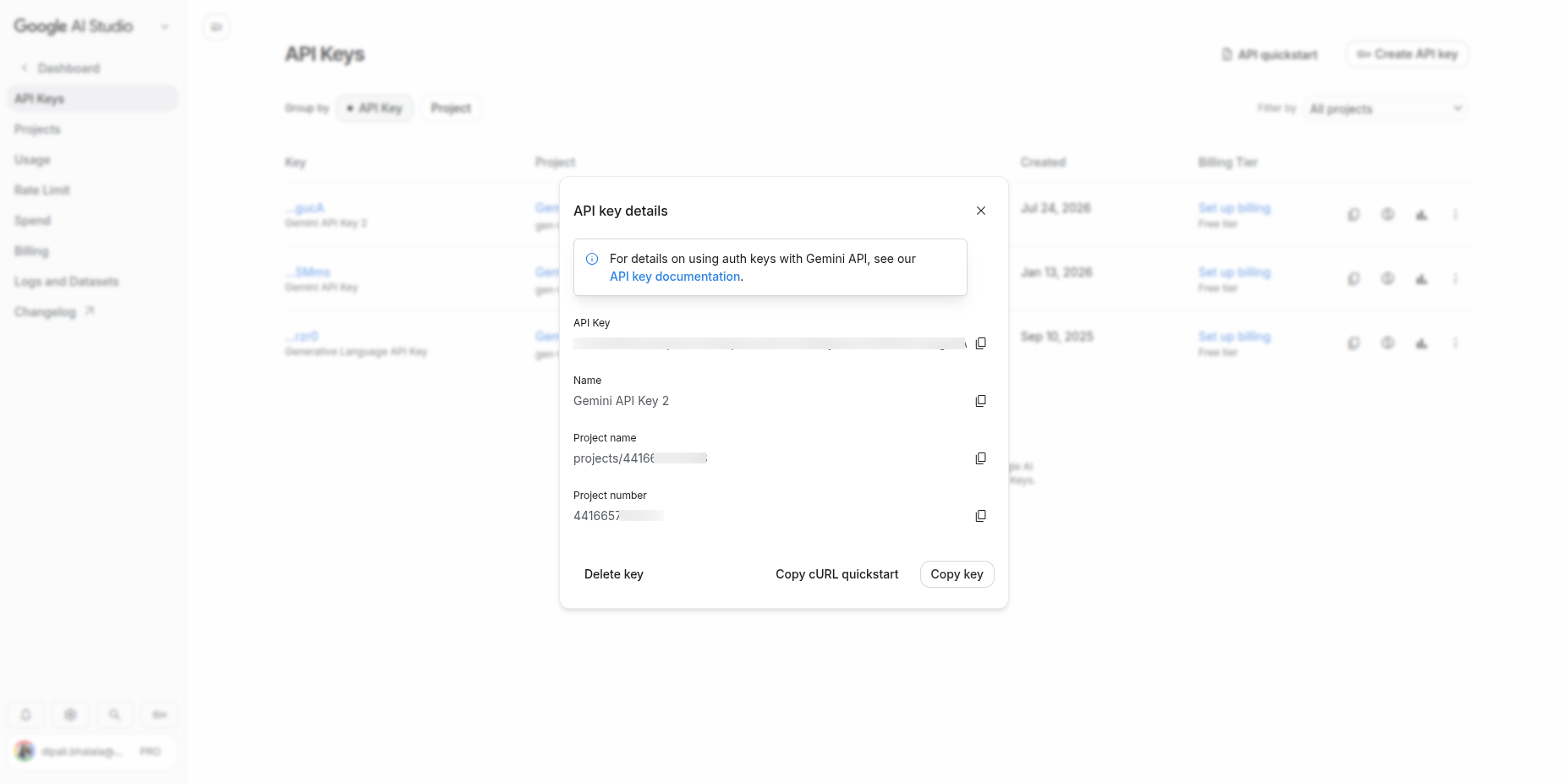Open the notifications bell icon
This screenshot has width=1568, height=784.
pyautogui.click(x=26, y=715)
